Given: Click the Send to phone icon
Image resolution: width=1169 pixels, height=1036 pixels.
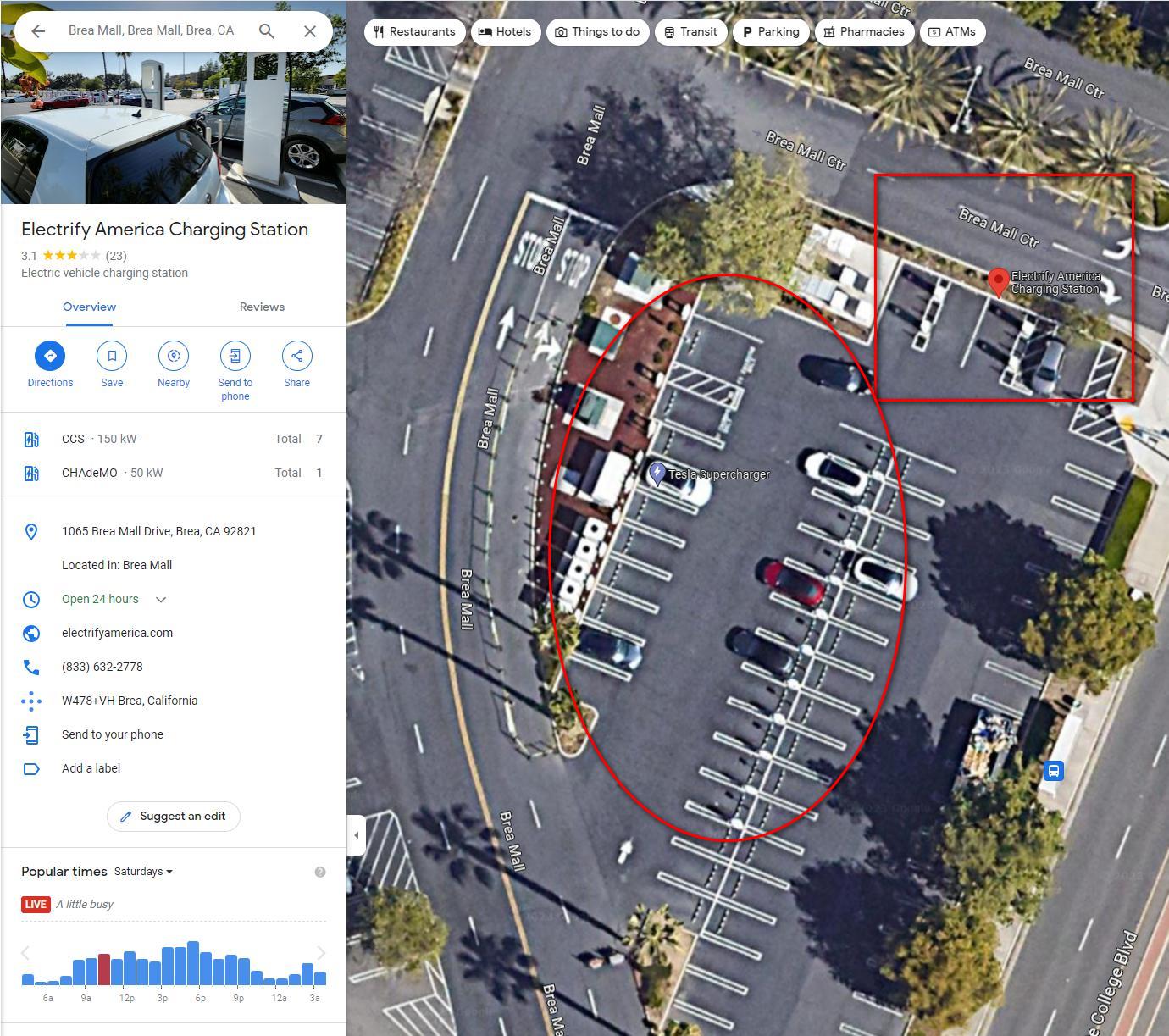Looking at the screenshot, I should [235, 356].
